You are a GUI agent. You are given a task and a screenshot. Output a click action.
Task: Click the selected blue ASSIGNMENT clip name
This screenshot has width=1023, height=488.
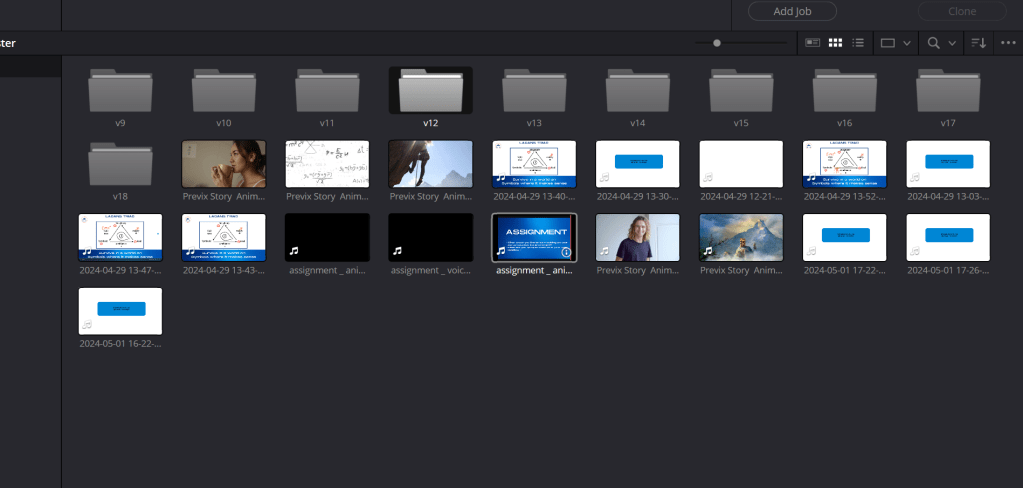click(x=534, y=270)
